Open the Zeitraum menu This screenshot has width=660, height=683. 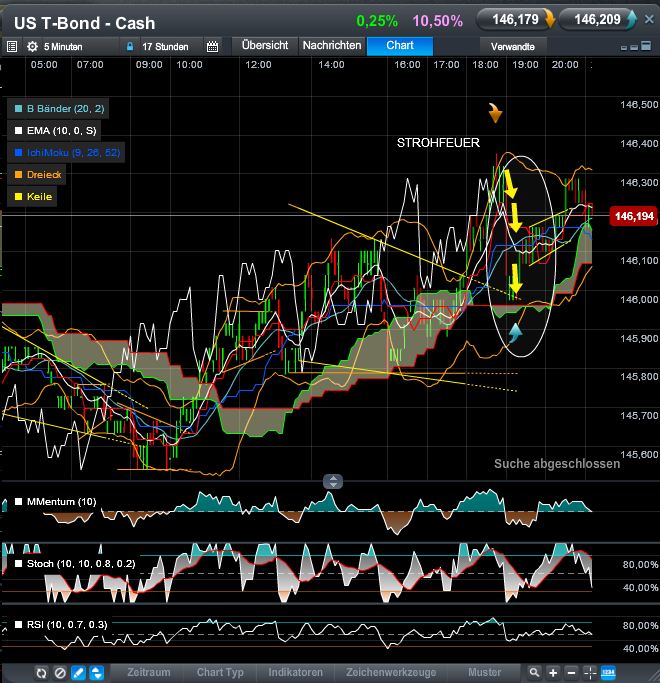tap(149, 673)
